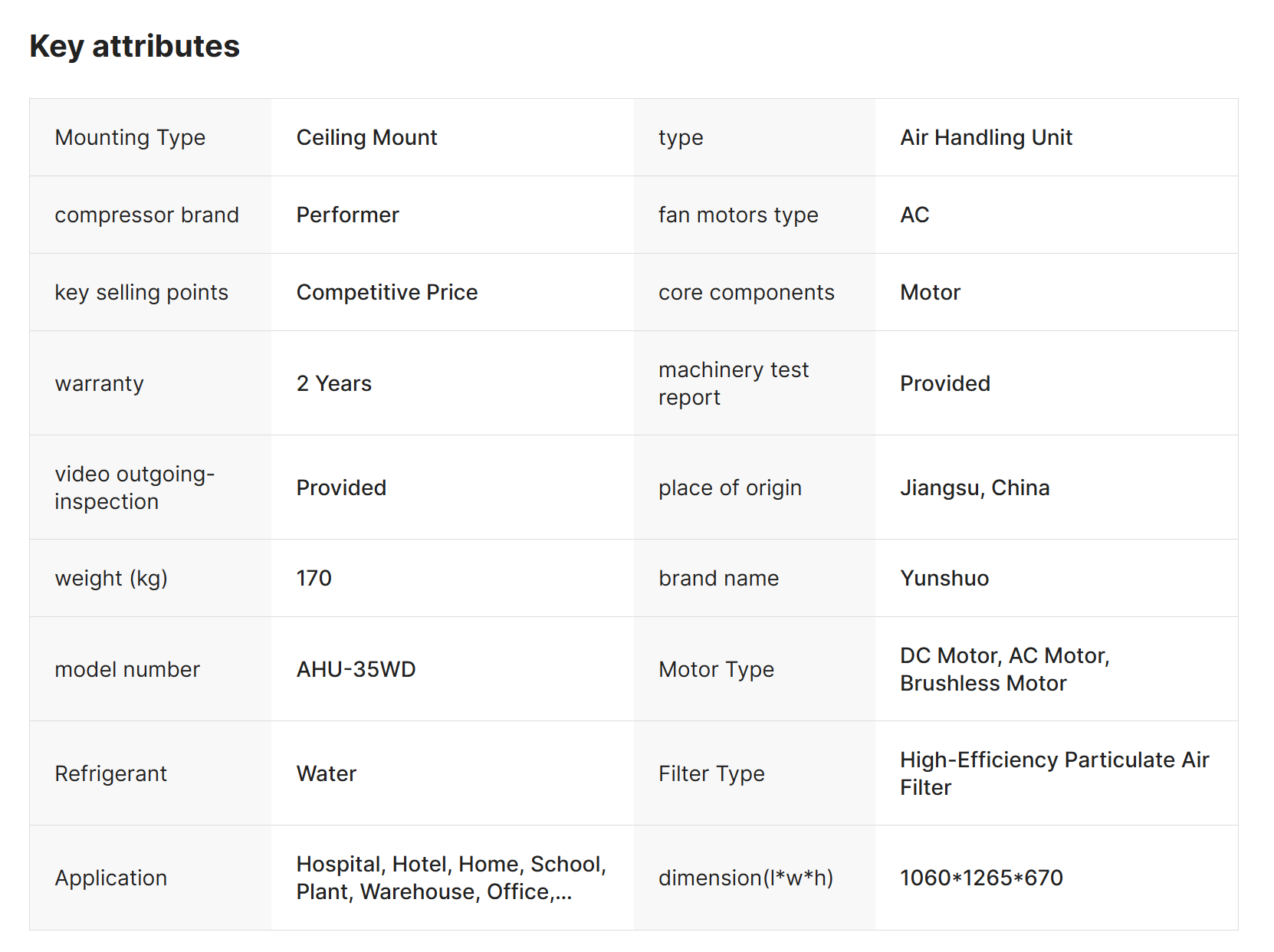Select the Competitive Price cell
This screenshot has height=952, width=1274.
(386, 293)
